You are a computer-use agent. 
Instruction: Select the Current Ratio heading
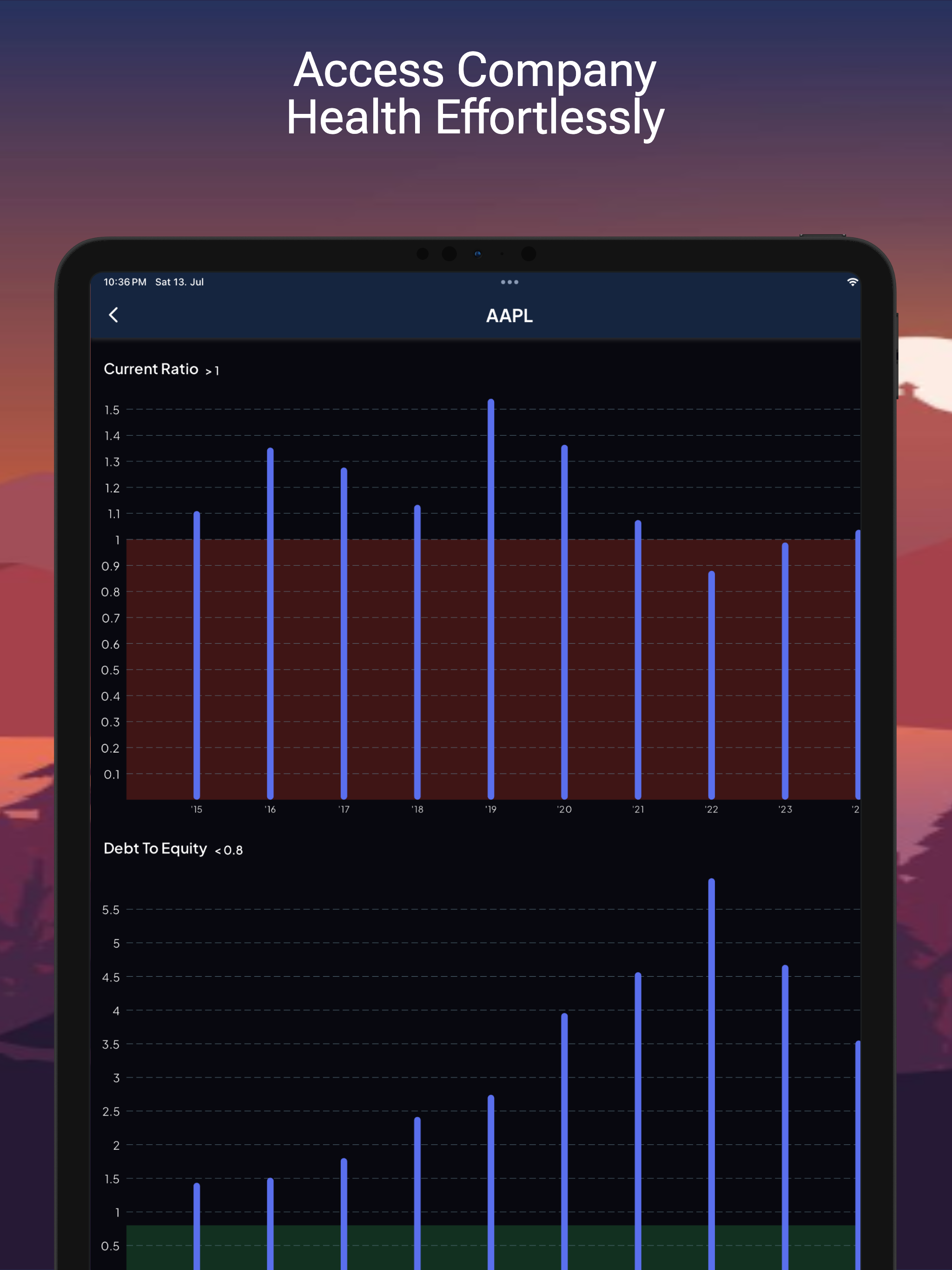tap(151, 369)
